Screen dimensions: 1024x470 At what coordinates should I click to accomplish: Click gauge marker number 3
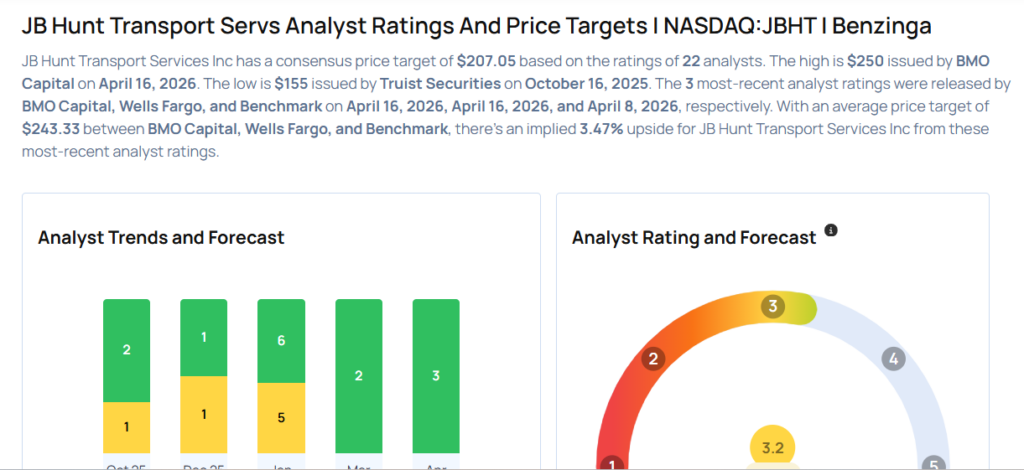[771, 307]
